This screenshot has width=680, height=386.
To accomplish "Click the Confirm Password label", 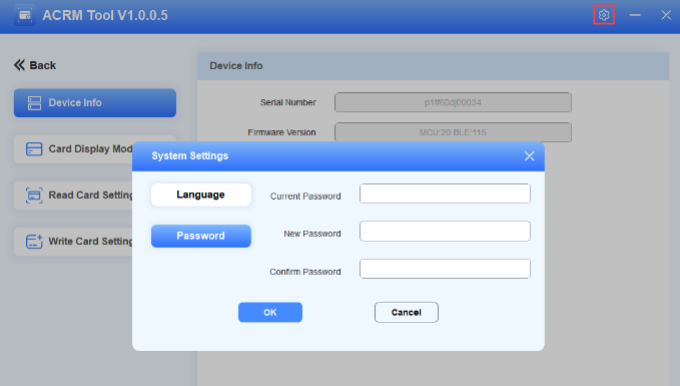I will pos(305,272).
